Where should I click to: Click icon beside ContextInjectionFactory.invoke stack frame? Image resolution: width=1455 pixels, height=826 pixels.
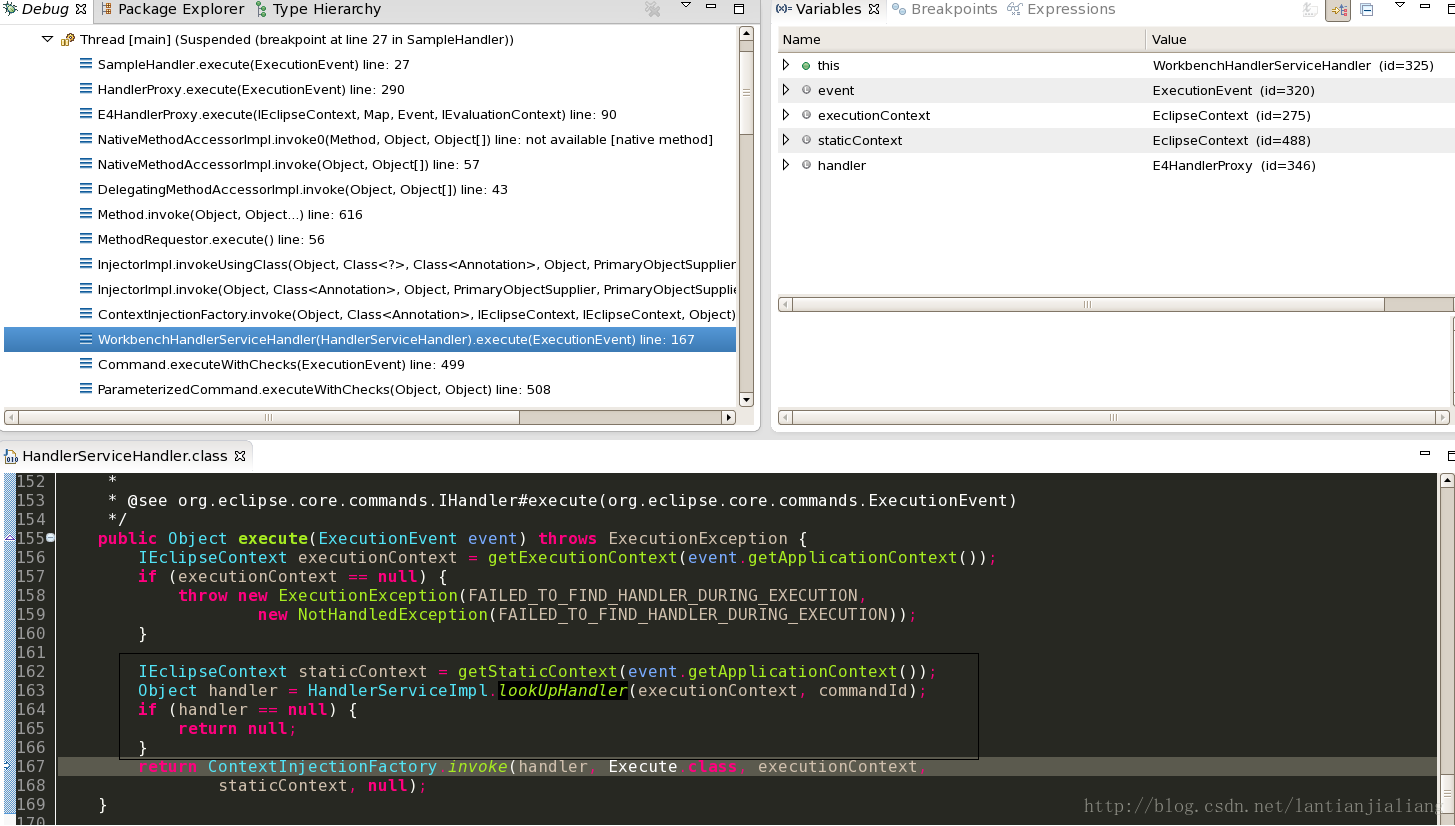[x=86, y=314]
